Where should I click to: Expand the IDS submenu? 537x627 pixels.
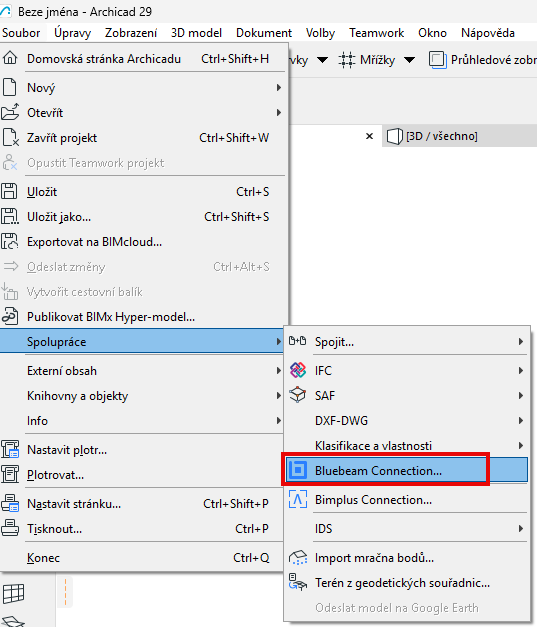click(x=521, y=529)
